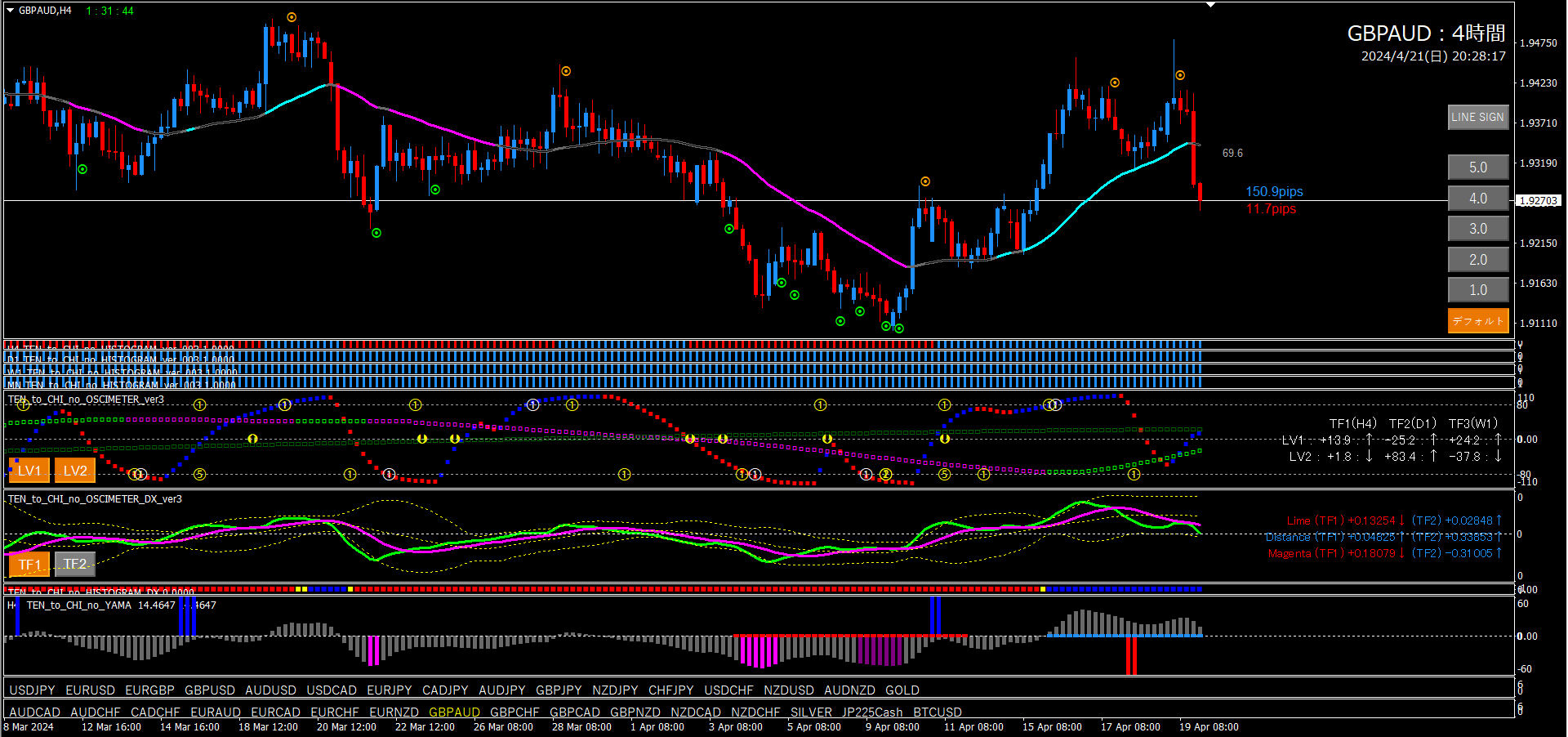The width and height of the screenshot is (1568, 737).
Task: Toggle the LV1 oscimeter button
Action: (29, 471)
